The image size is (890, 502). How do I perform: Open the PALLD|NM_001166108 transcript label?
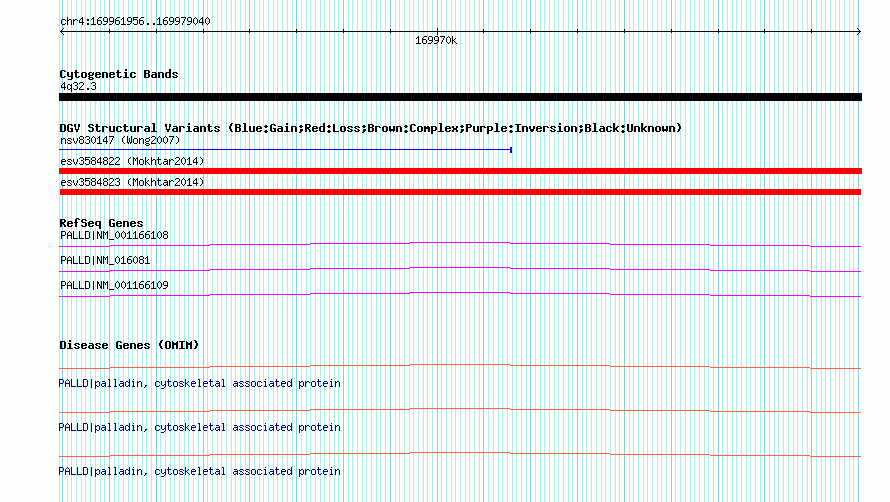tap(114, 235)
